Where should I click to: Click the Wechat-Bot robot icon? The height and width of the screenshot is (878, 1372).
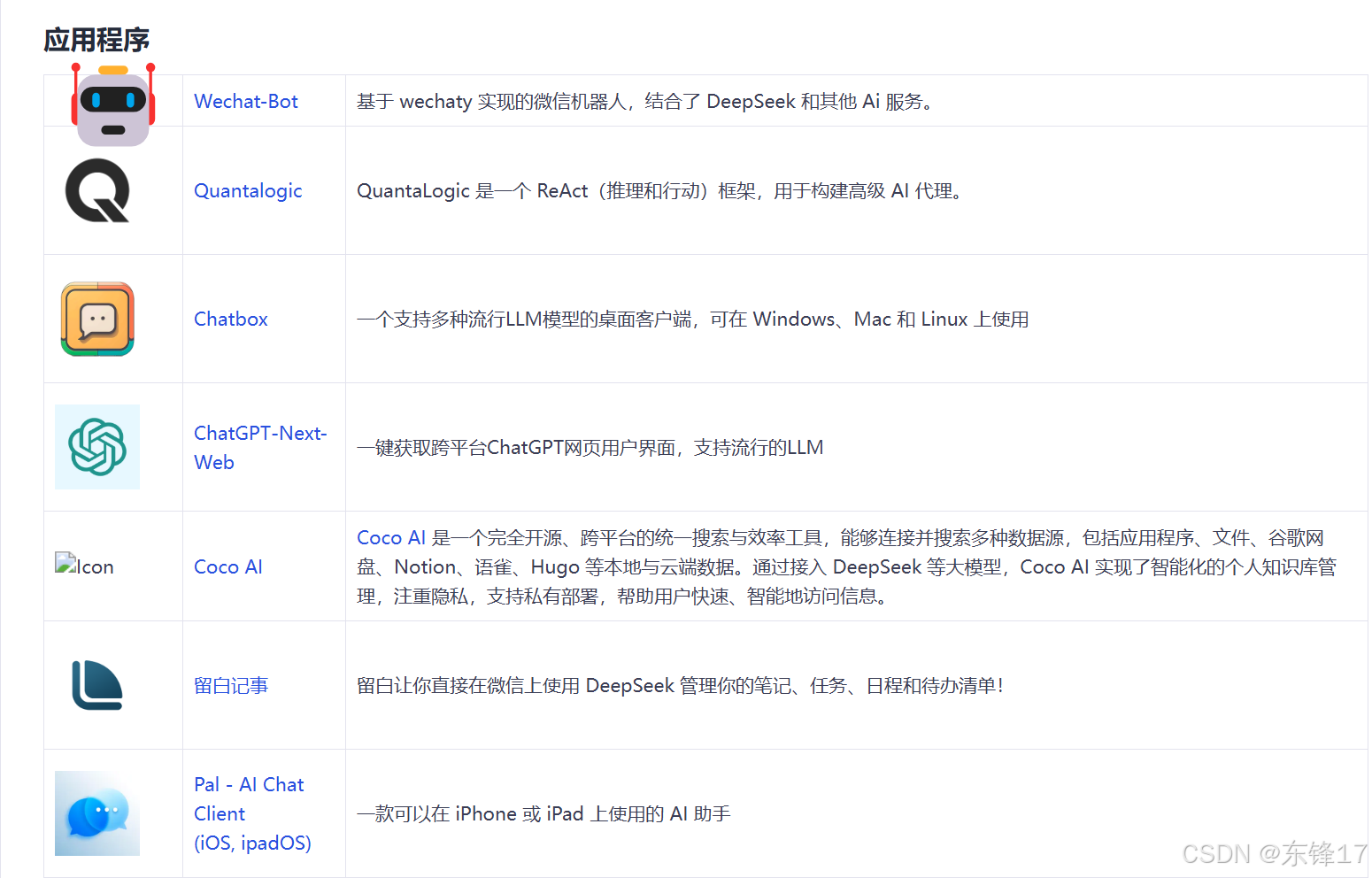point(113,105)
